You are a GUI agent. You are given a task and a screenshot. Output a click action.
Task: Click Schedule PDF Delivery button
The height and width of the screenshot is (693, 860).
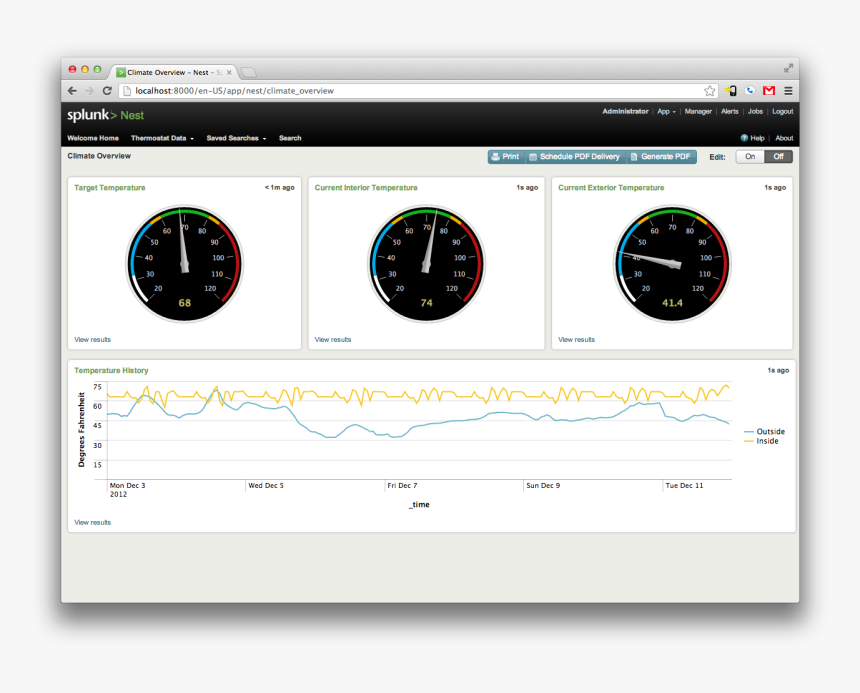(x=574, y=157)
